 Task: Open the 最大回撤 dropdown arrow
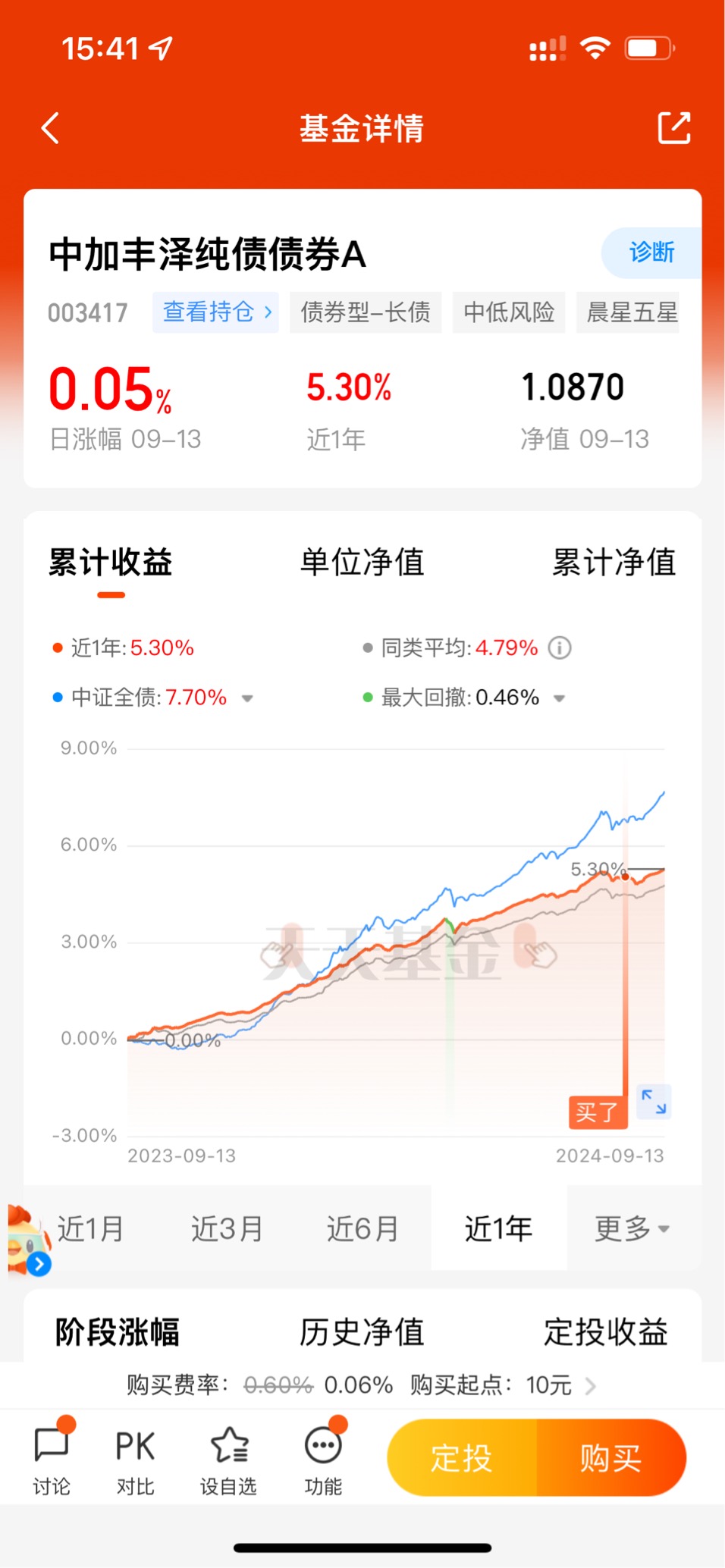coord(560,698)
